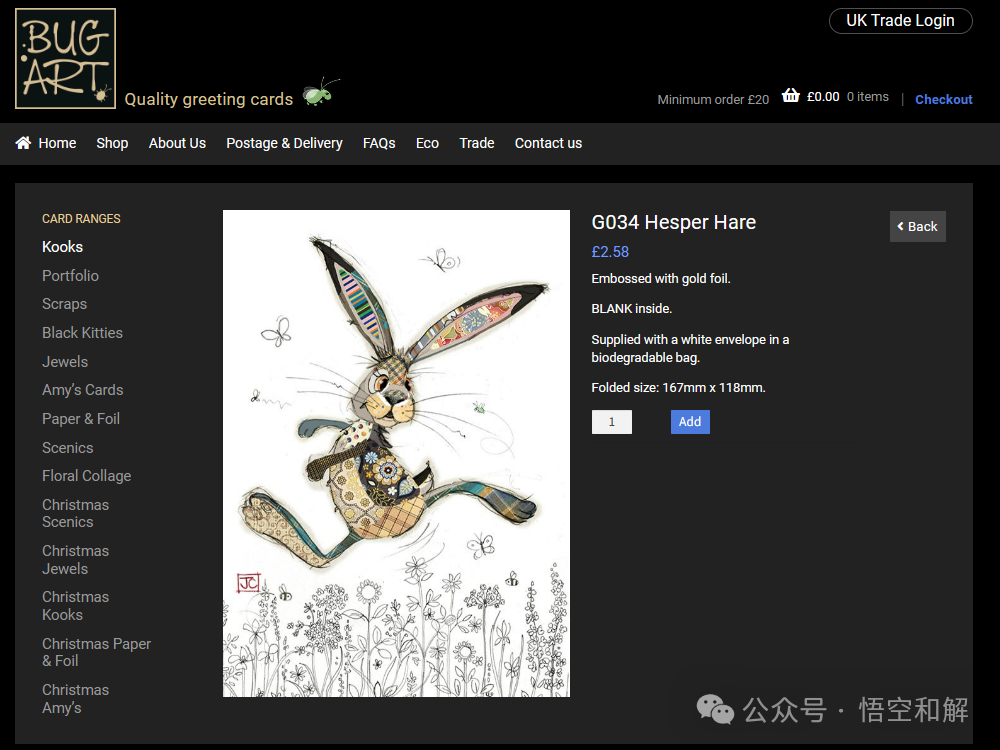
Task: Click the CARD RANGES heading
Action: (x=81, y=219)
